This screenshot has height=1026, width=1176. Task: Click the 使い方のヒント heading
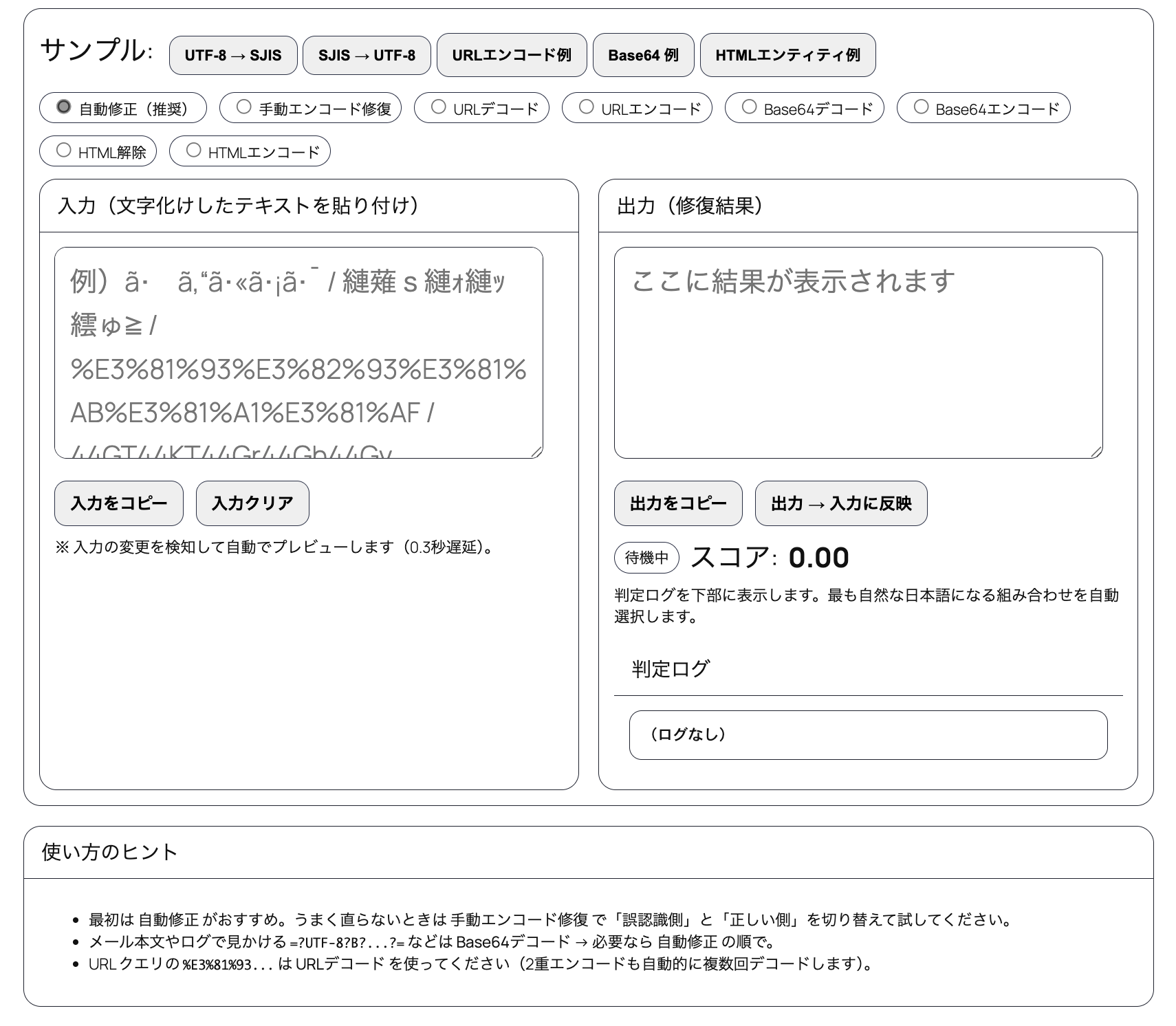tap(110, 852)
